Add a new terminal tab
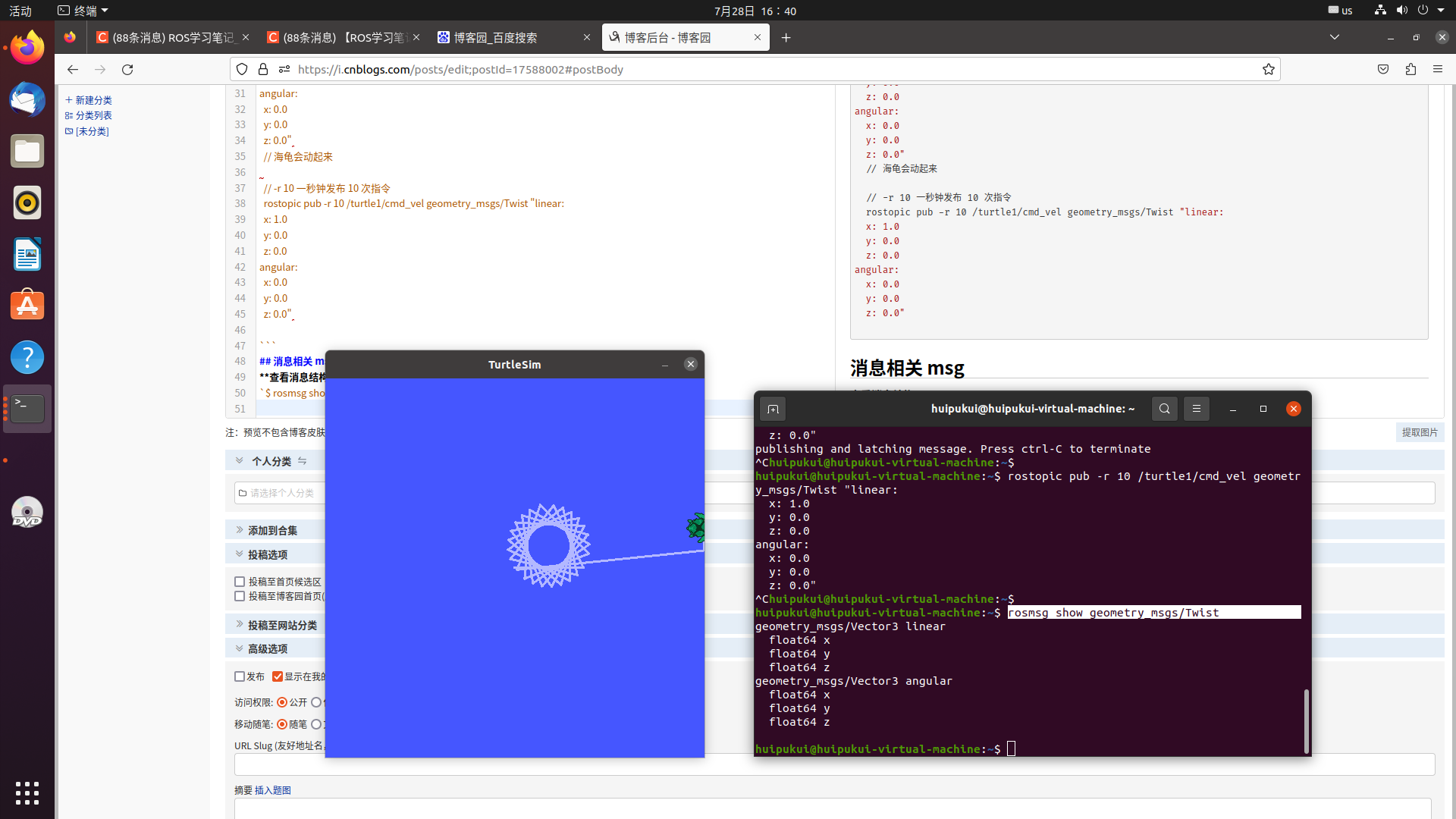1456x819 pixels. [773, 409]
